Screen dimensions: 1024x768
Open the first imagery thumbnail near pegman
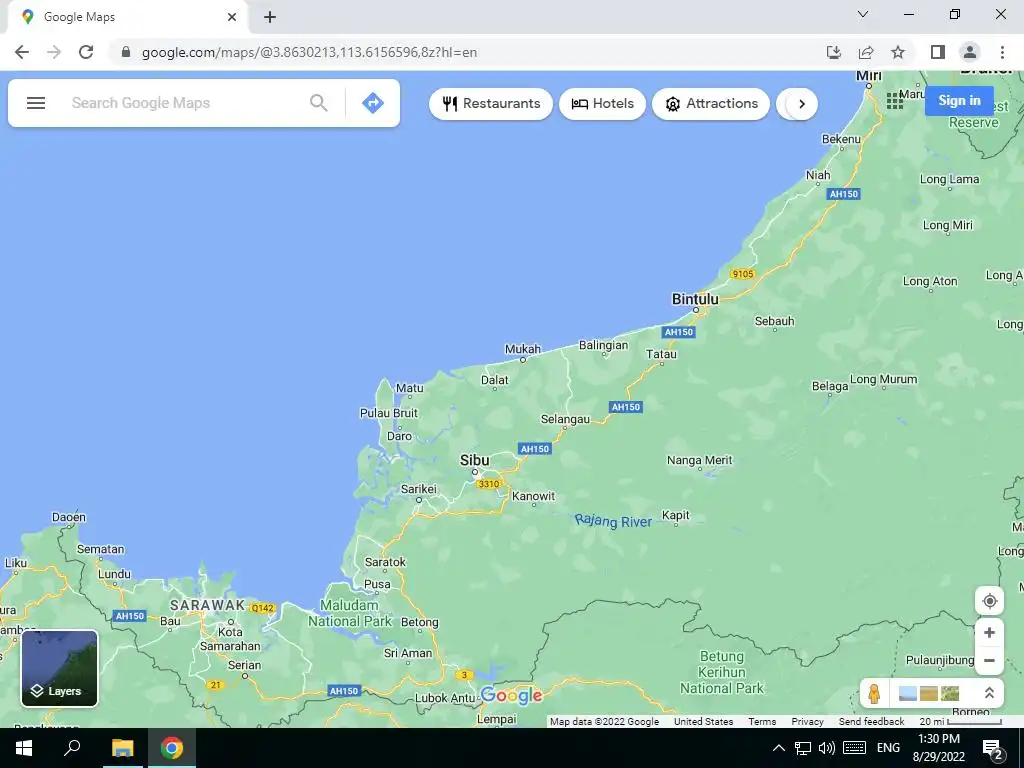tap(908, 693)
